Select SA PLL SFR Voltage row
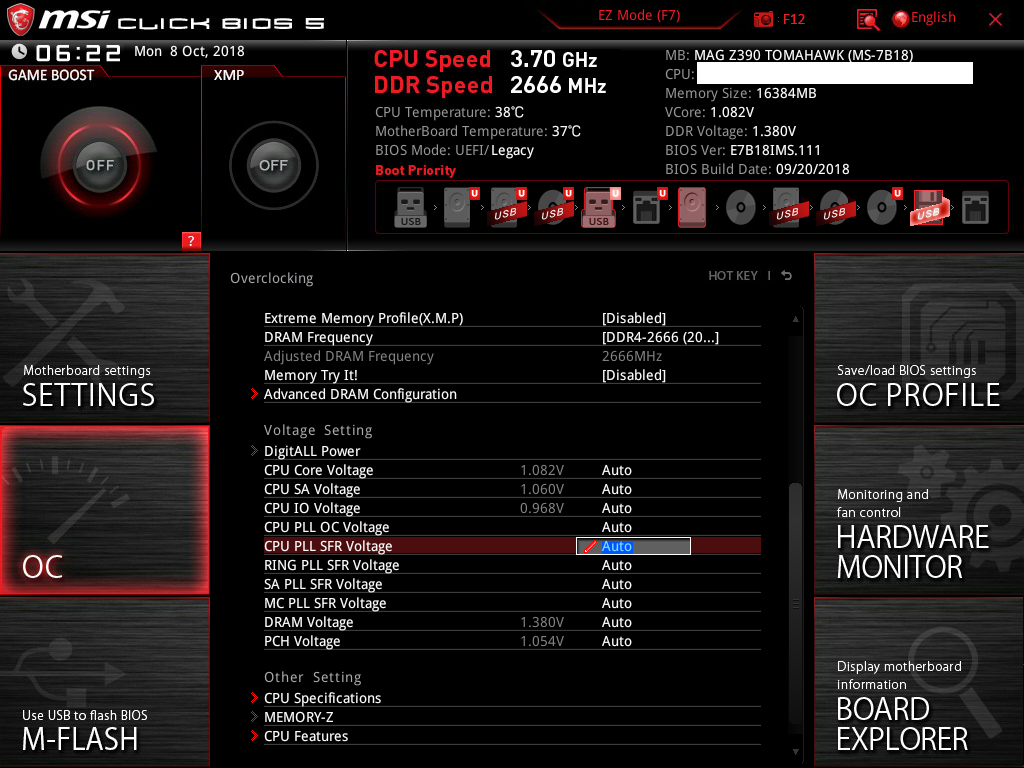The width and height of the screenshot is (1024, 768). [x=512, y=584]
